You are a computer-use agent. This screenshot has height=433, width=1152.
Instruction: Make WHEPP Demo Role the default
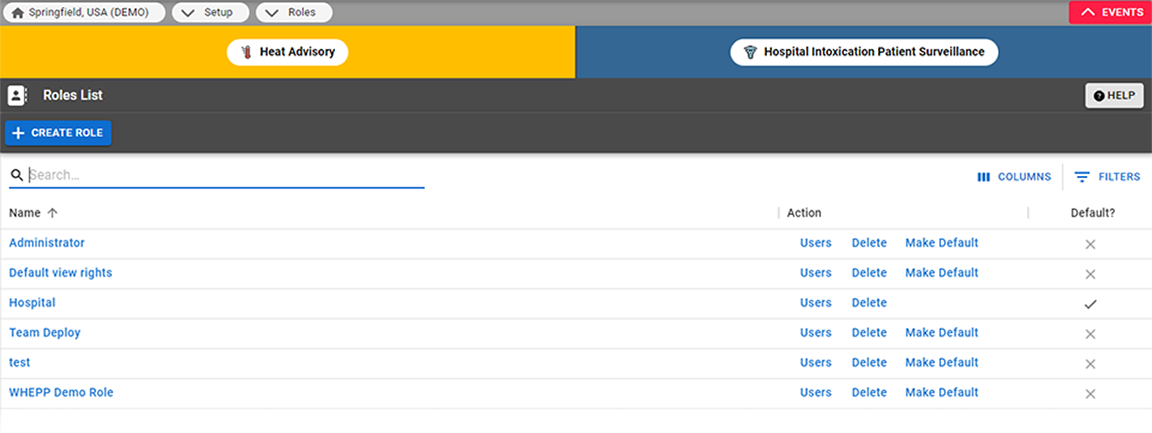point(942,393)
